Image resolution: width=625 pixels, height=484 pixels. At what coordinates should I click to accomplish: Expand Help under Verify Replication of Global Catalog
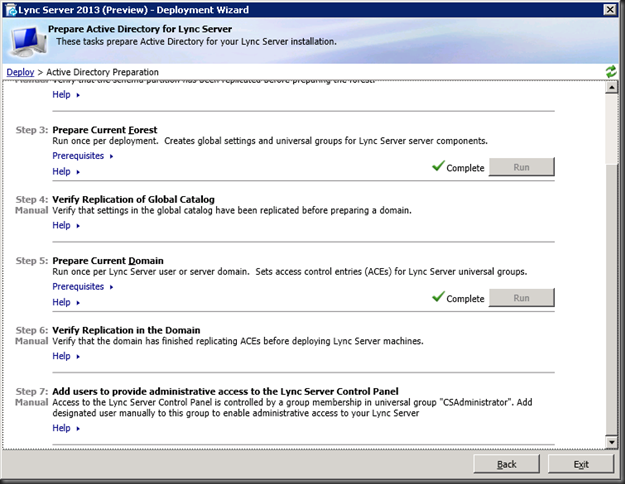66,225
